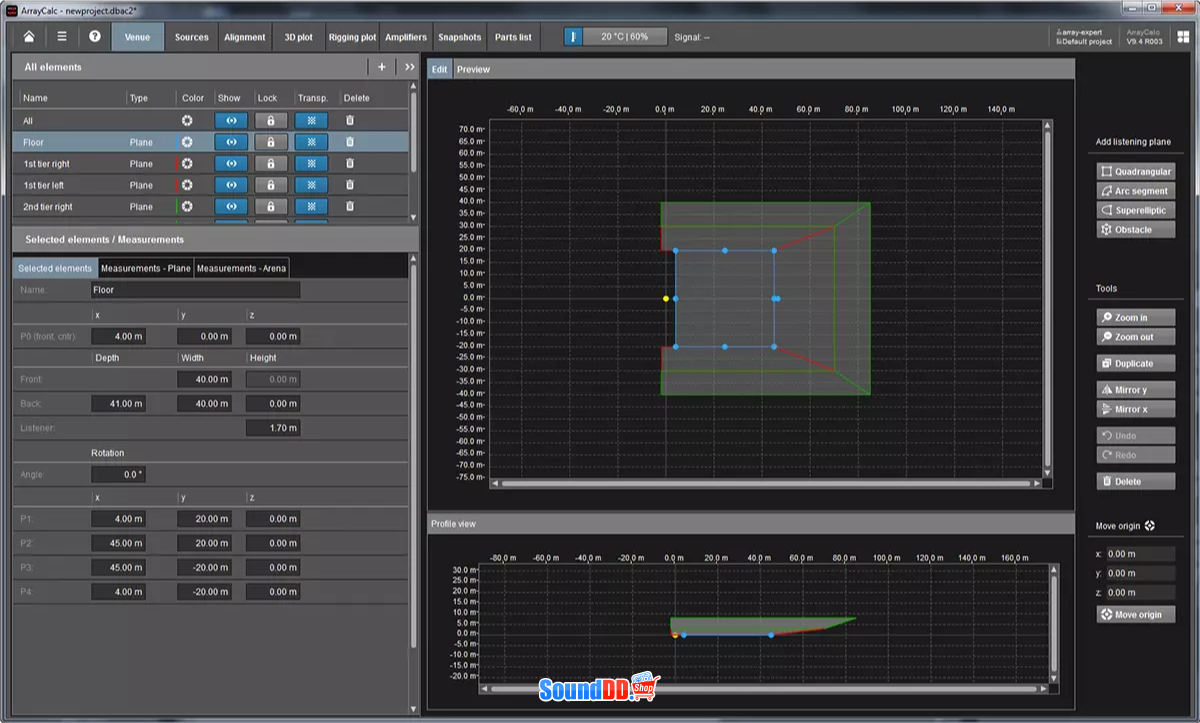
Task: Add an Arc segment listening plane
Action: [x=1136, y=191]
